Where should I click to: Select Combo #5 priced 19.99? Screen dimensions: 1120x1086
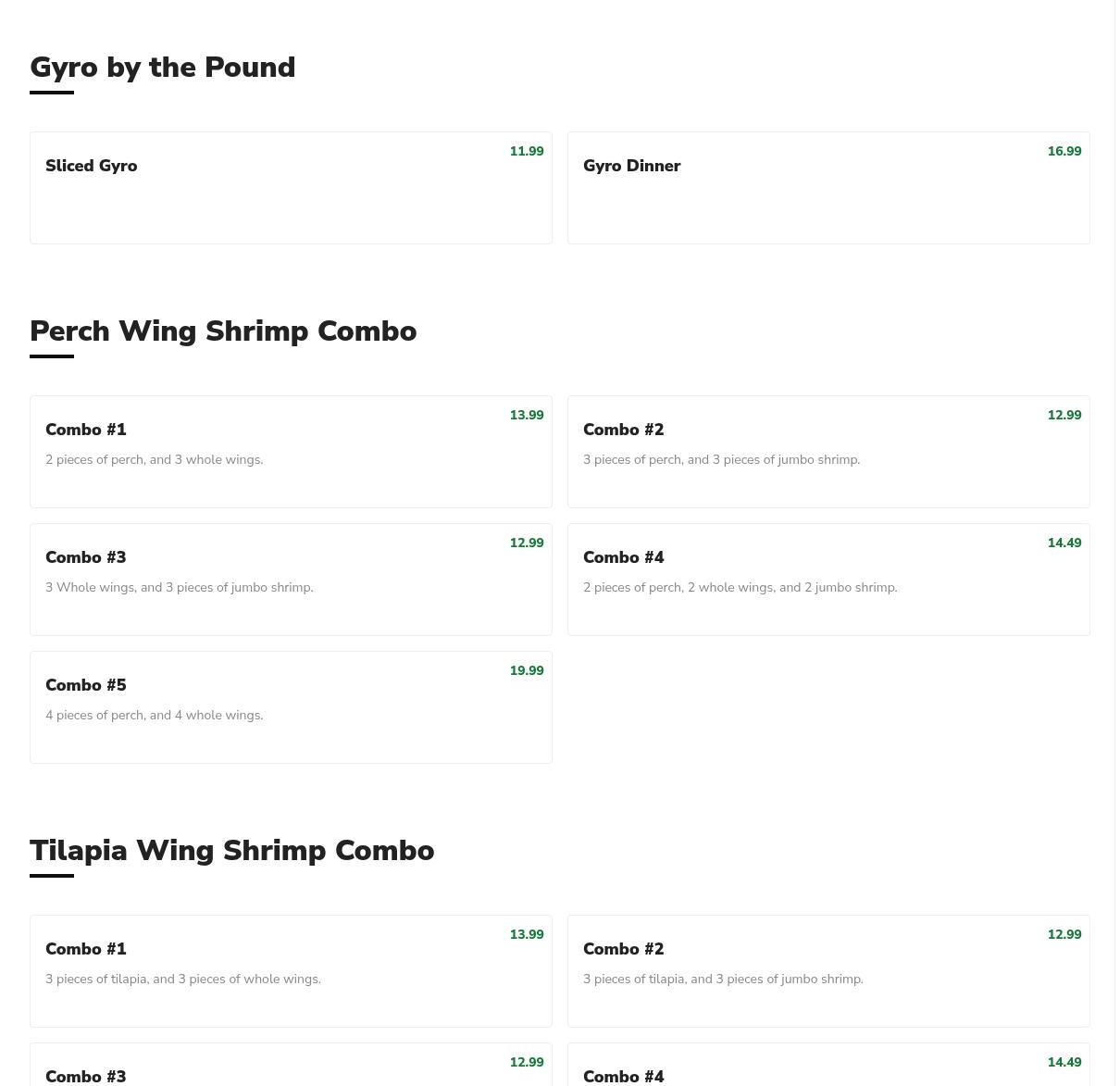[291, 707]
